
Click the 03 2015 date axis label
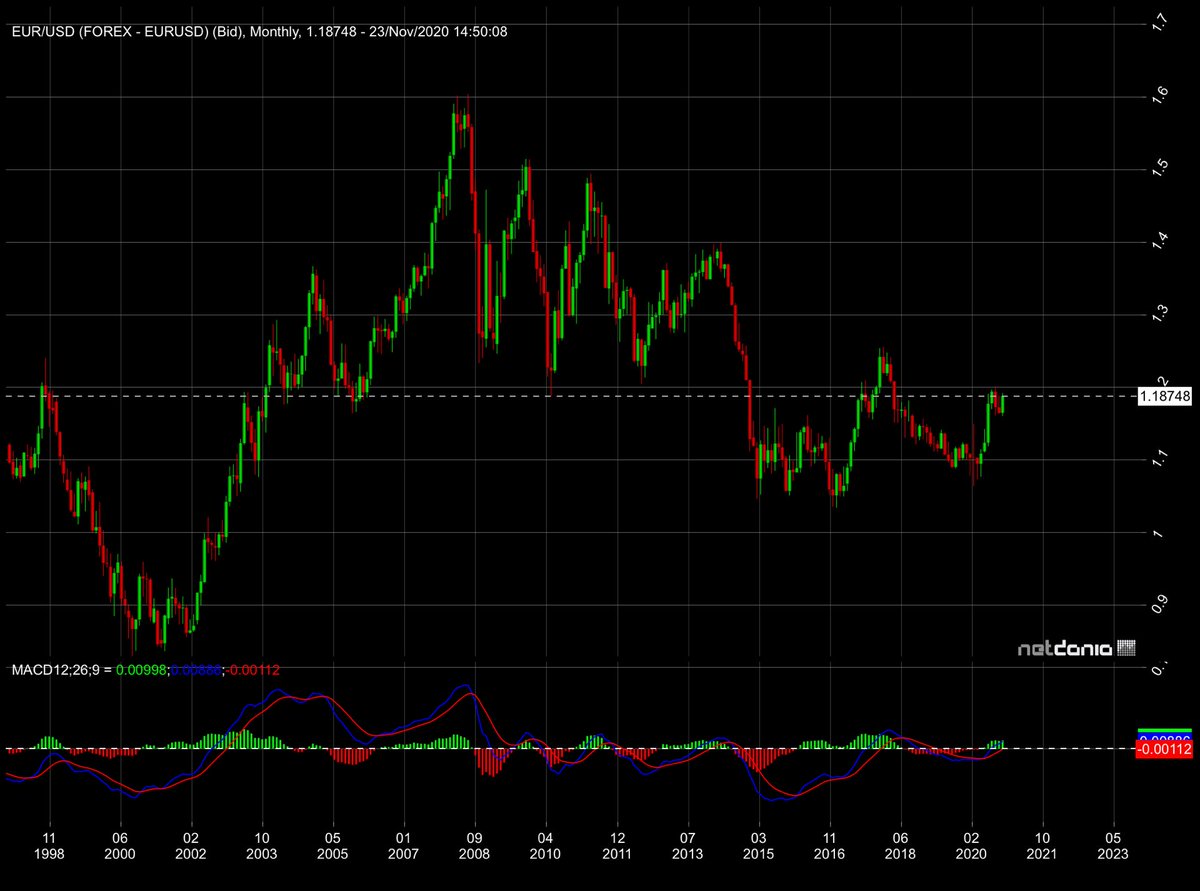[x=759, y=846]
